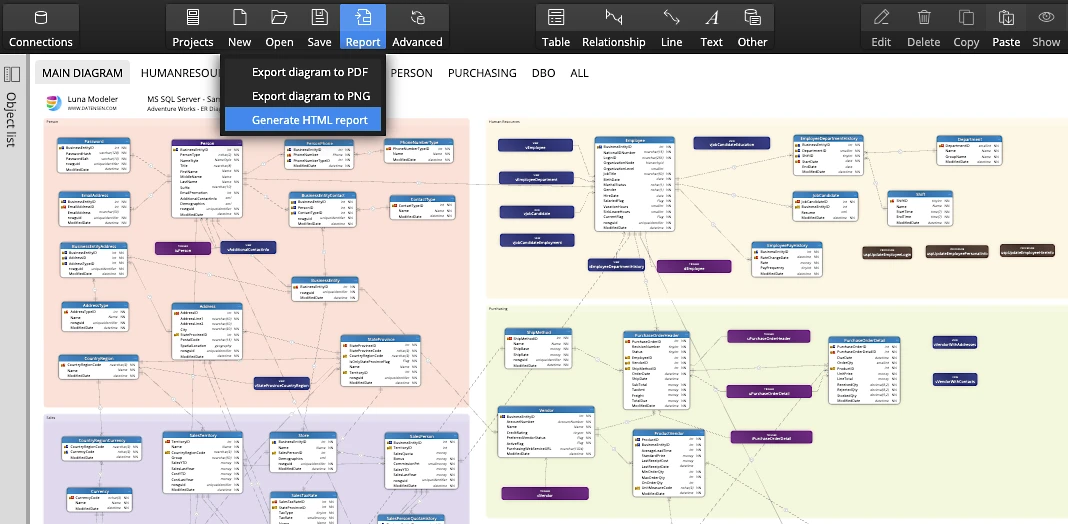Save the current project

tap(319, 27)
